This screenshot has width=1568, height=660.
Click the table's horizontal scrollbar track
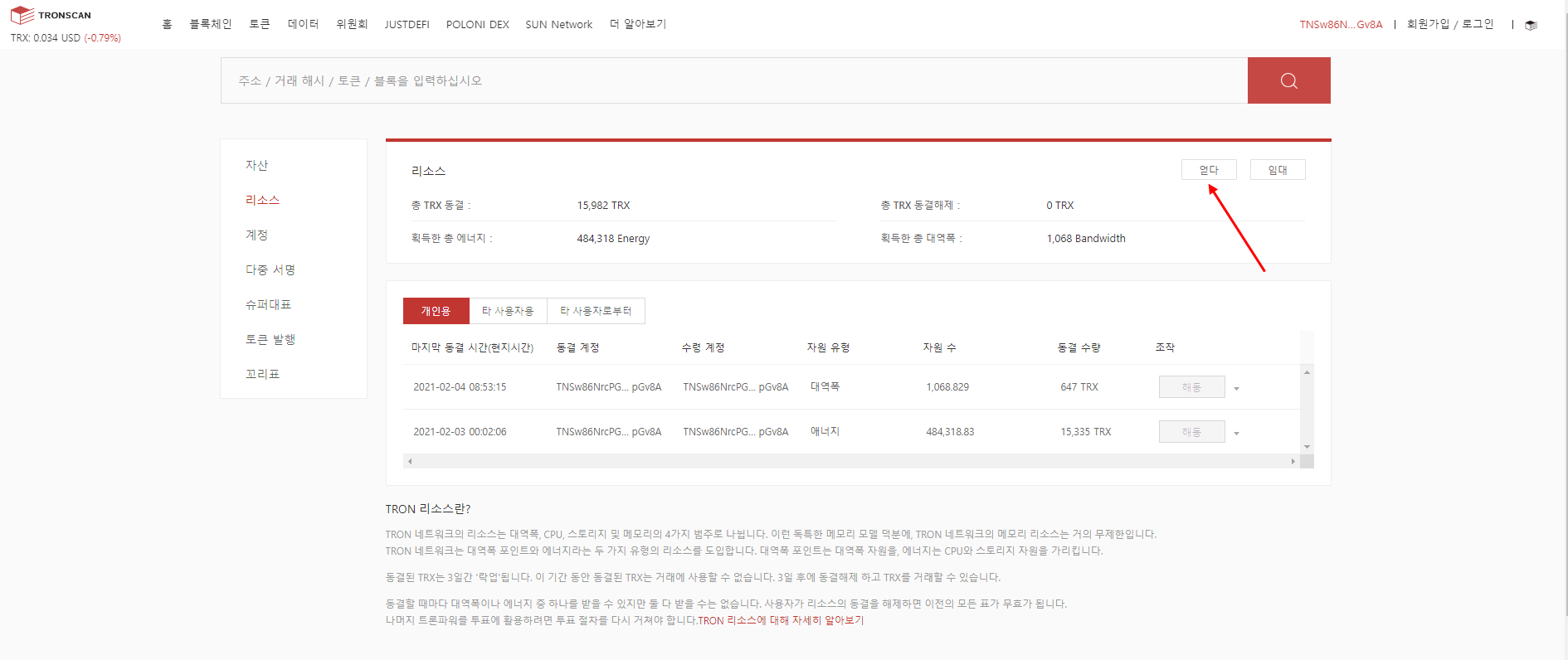click(x=850, y=461)
